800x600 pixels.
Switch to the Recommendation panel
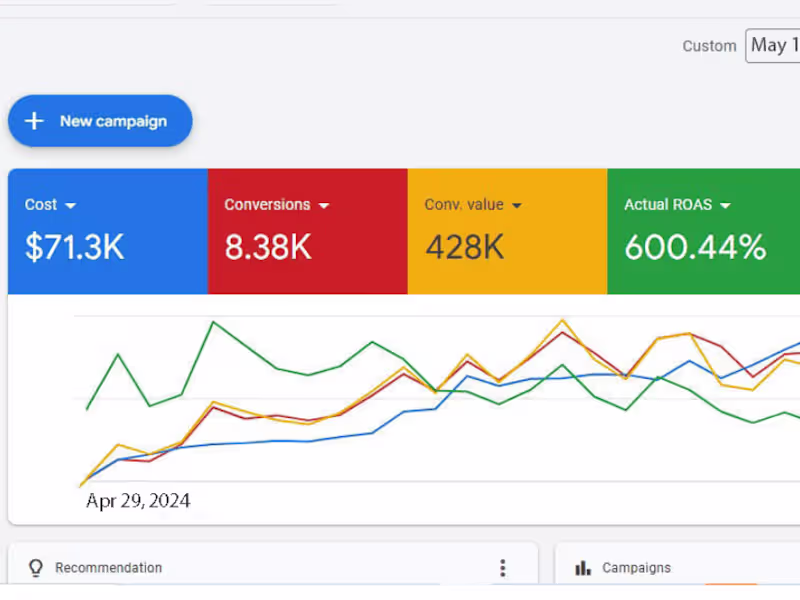(108, 567)
